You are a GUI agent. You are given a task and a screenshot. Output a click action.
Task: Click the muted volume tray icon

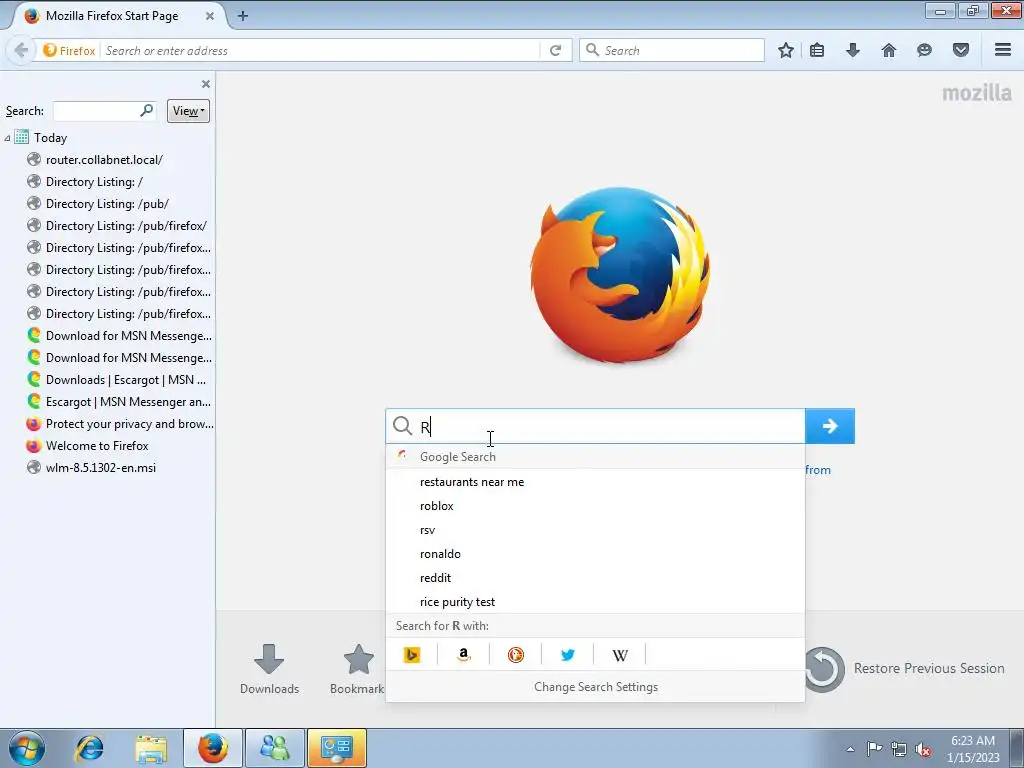tap(923, 750)
